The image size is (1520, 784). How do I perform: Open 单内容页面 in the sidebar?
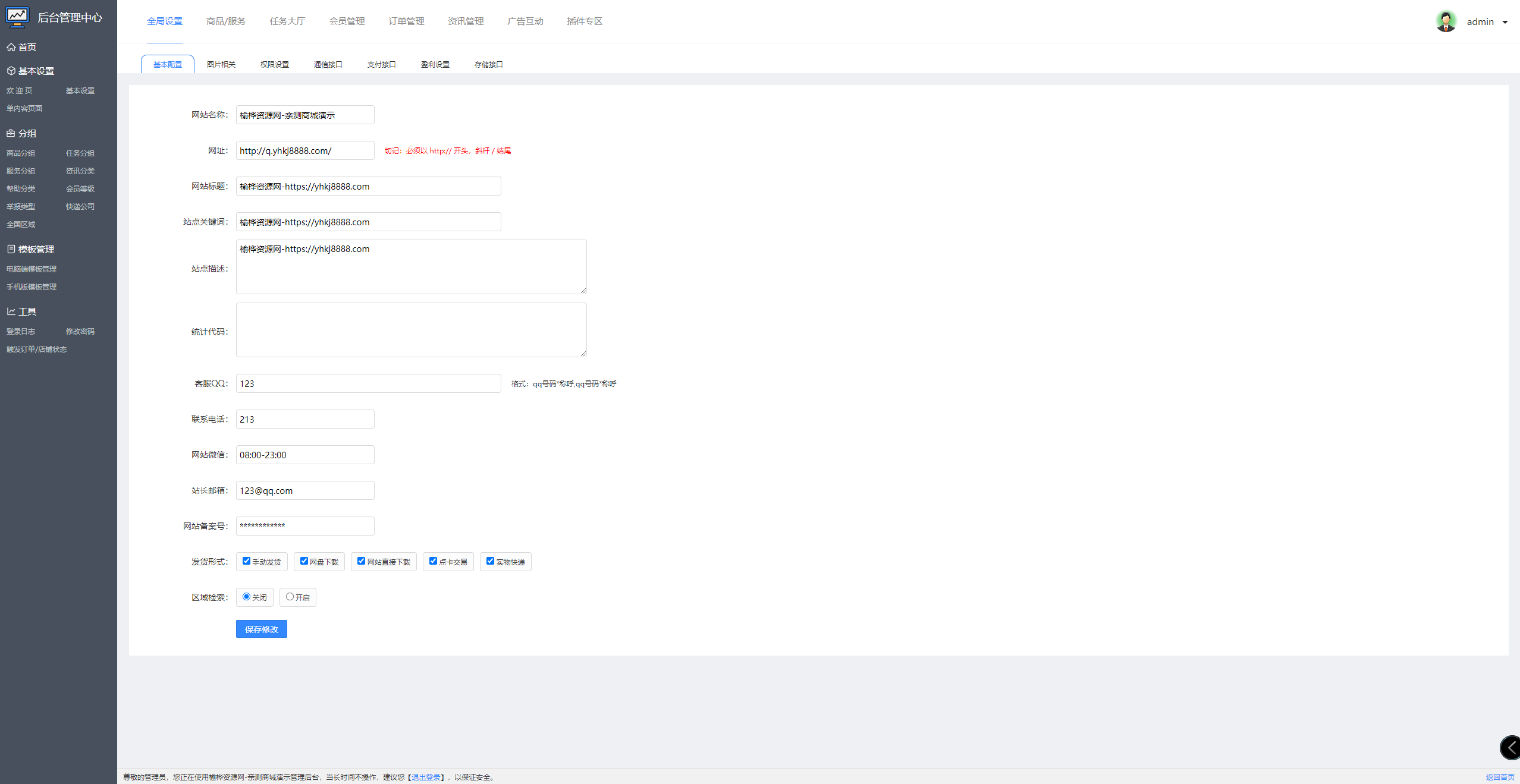24,108
